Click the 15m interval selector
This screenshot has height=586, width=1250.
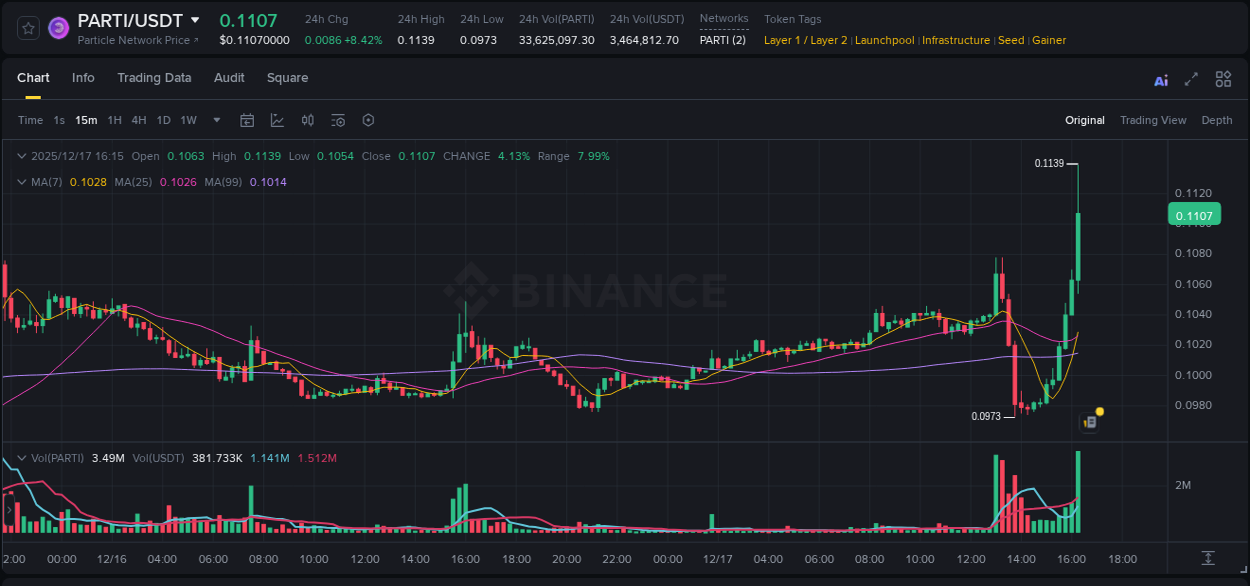pyautogui.click(x=86, y=120)
